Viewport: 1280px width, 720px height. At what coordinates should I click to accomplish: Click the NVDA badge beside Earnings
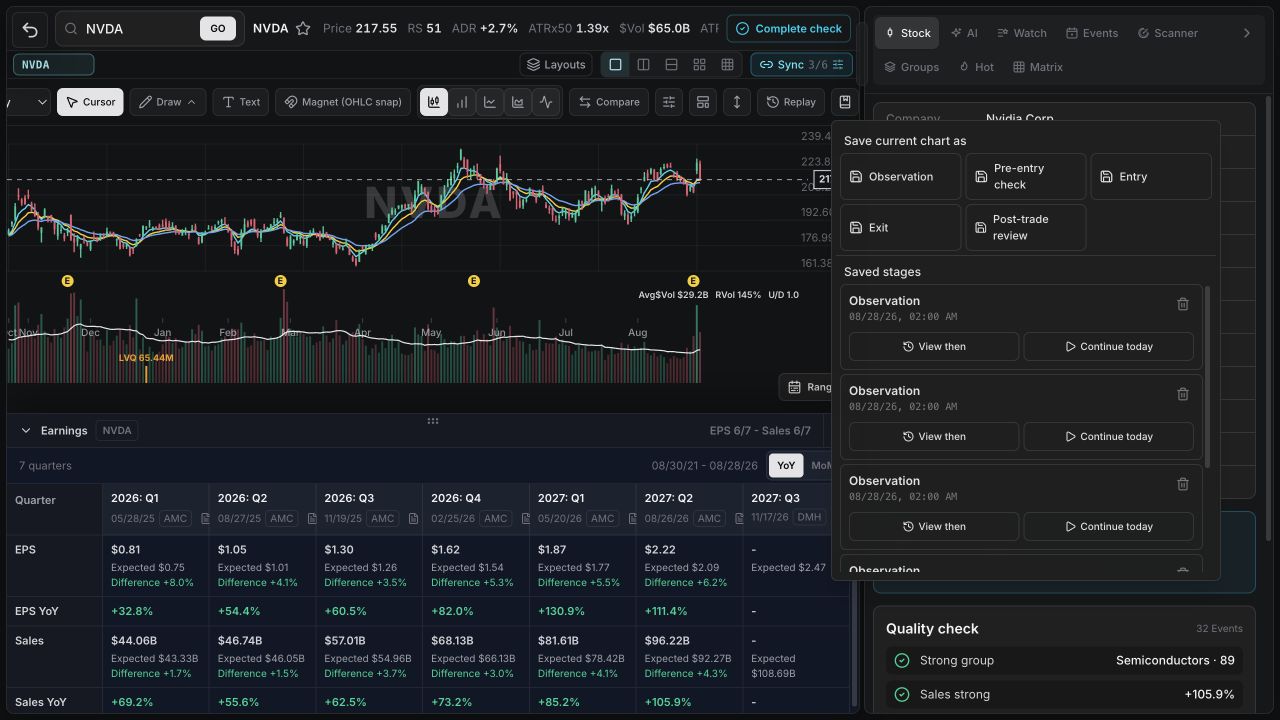(117, 431)
